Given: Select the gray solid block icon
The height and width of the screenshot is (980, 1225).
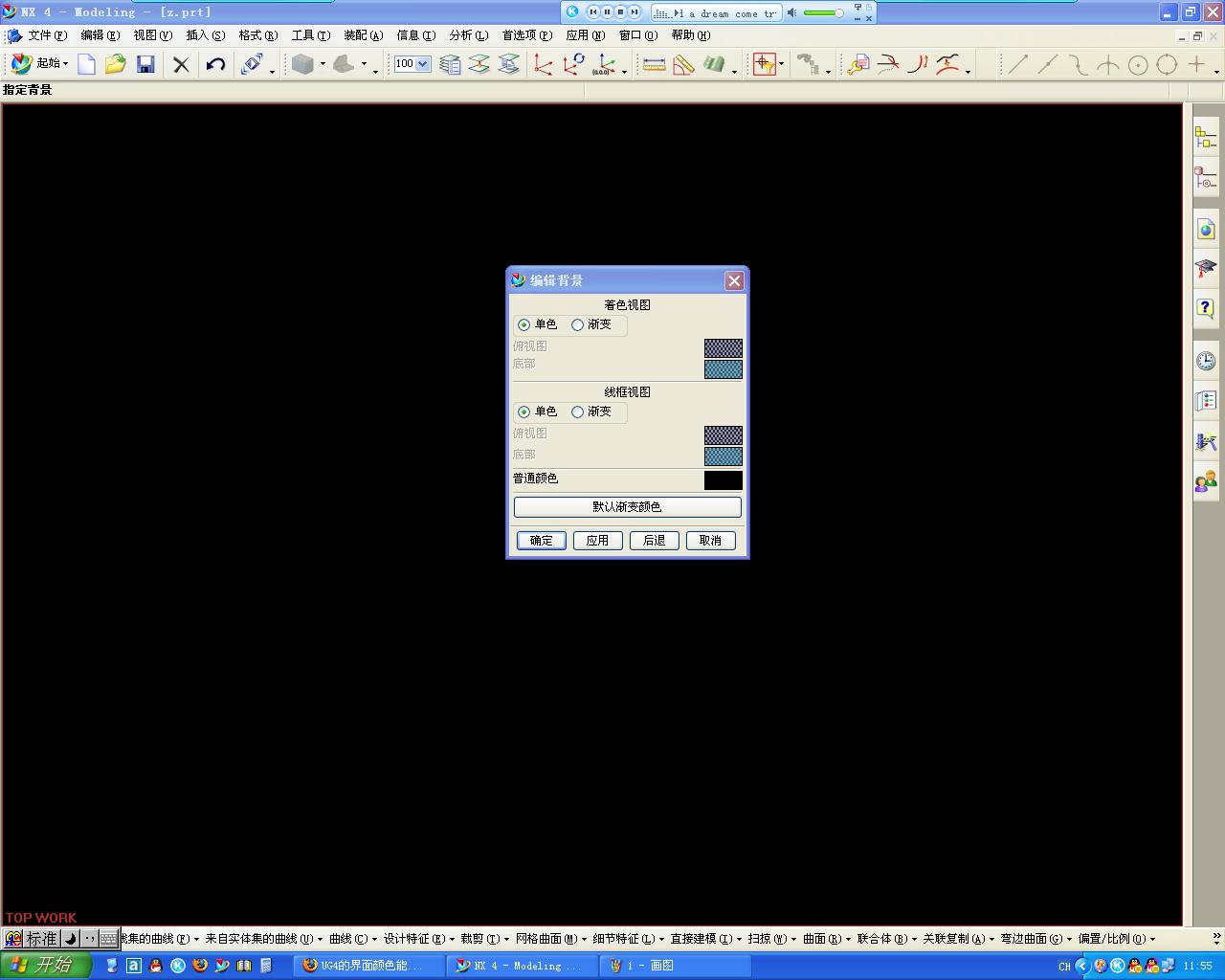Looking at the screenshot, I should pos(303,64).
